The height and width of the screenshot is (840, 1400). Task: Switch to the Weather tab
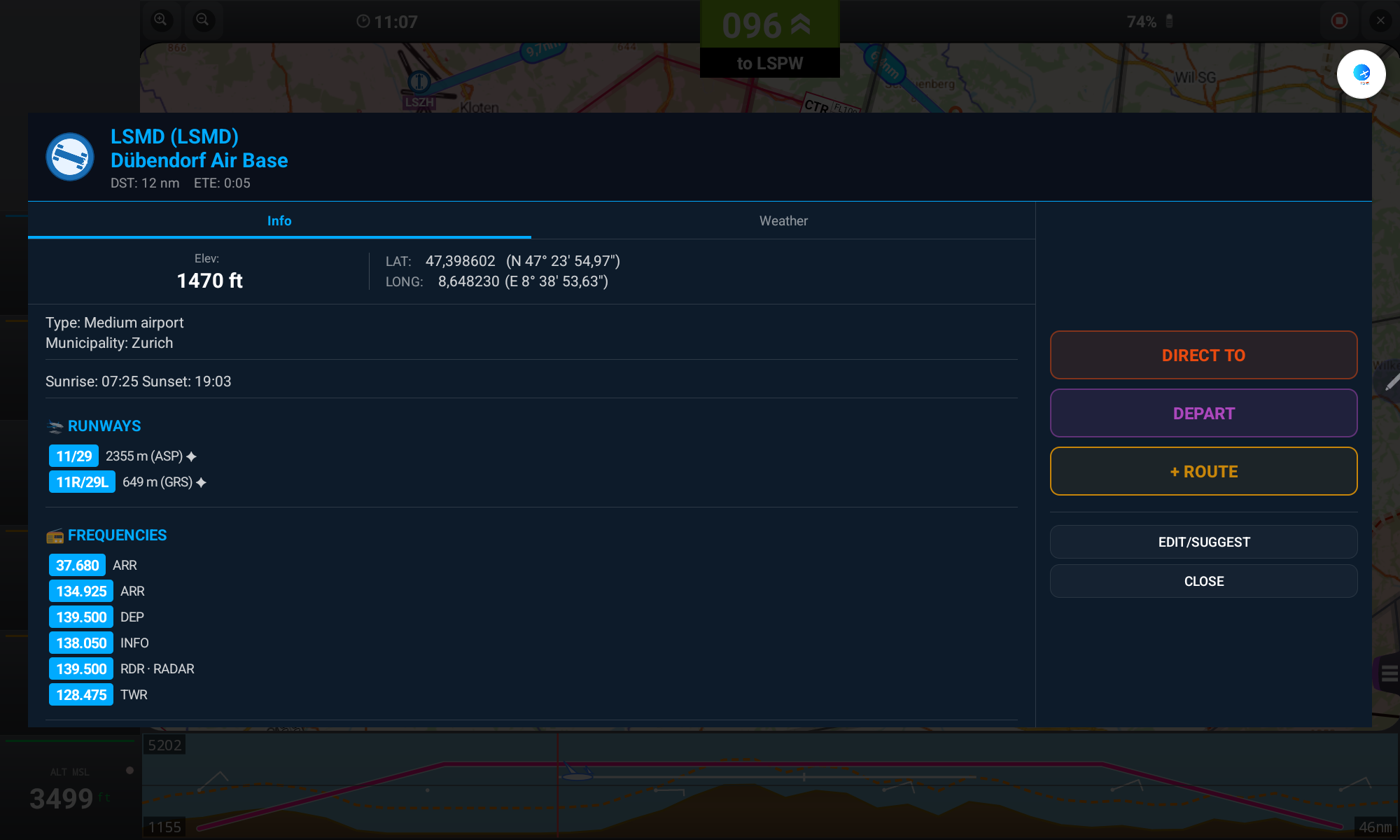coord(783,220)
